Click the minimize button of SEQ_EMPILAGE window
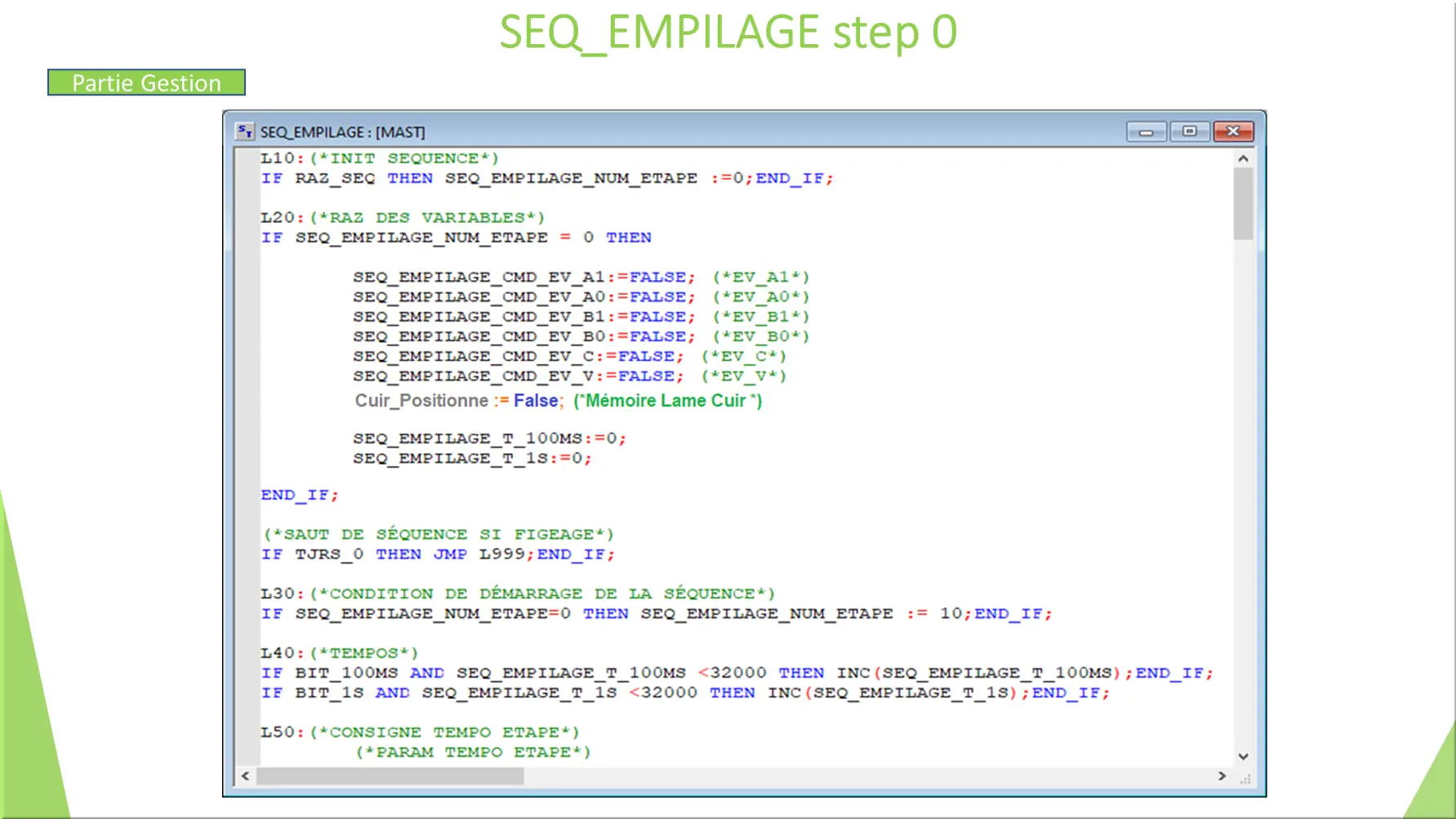1456x819 pixels. pyautogui.click(x=1147, y=131)
